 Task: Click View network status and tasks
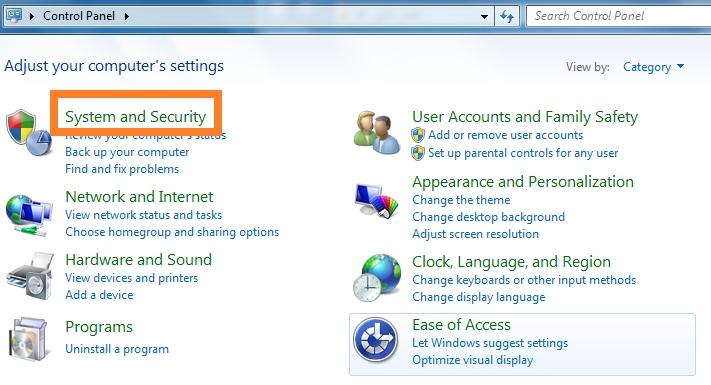pos(144,215)
